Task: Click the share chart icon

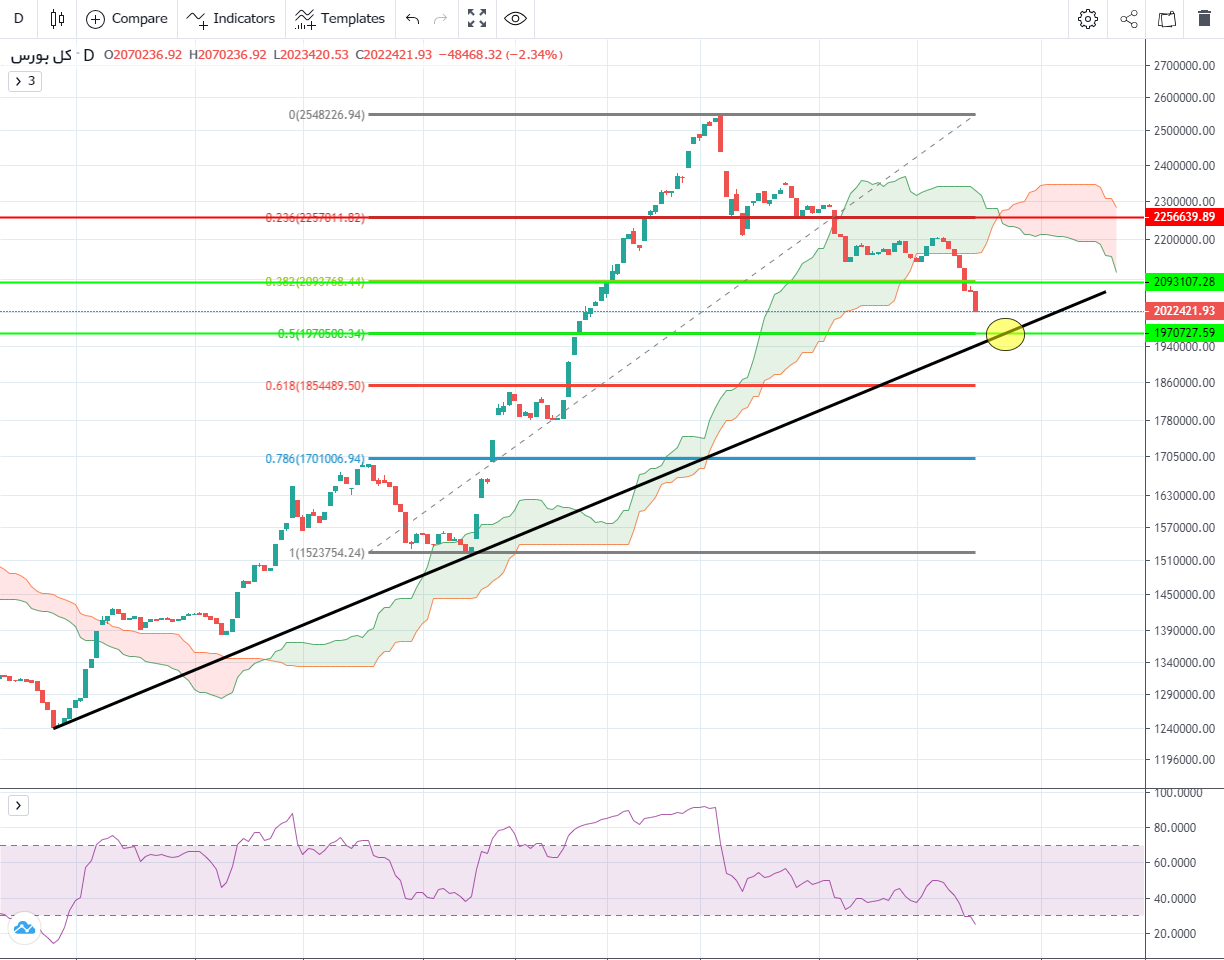Action: (1129, 18)
